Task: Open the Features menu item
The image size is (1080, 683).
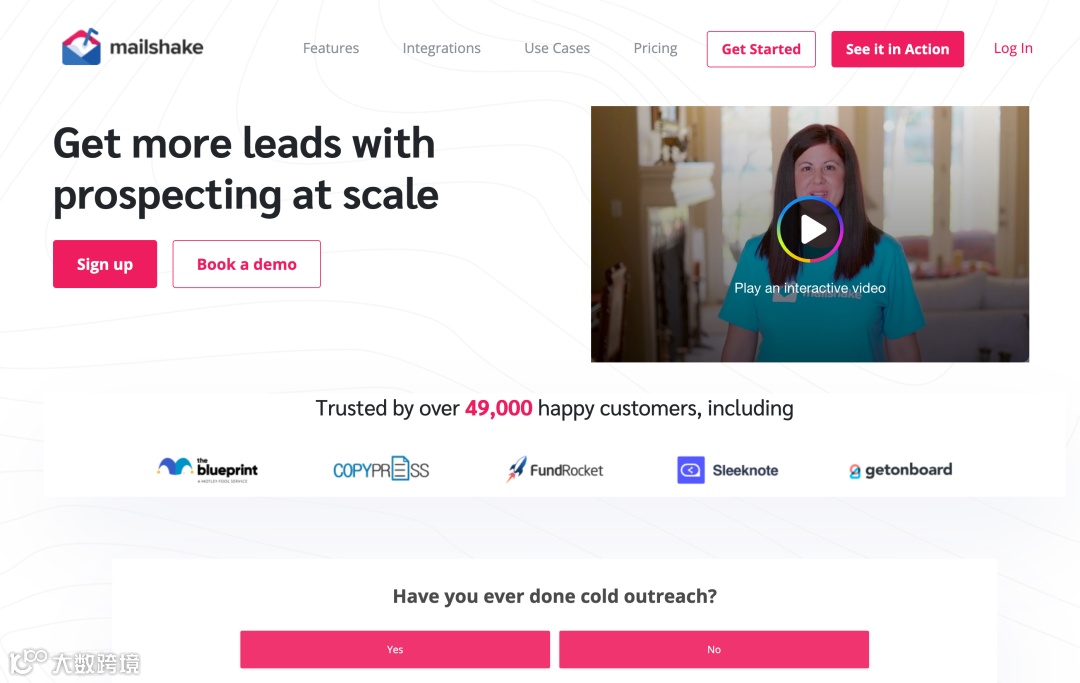Action: 331,48
